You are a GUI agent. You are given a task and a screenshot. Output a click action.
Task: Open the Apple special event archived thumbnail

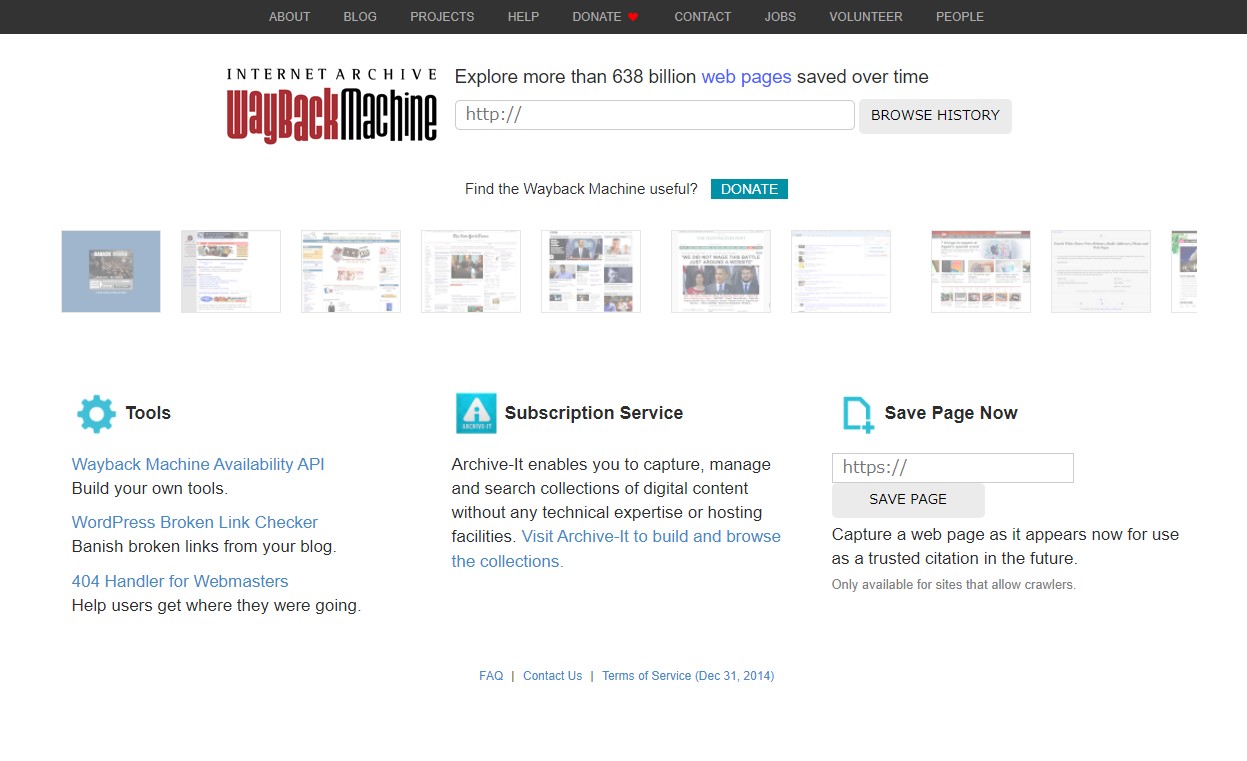click(981, 272)
